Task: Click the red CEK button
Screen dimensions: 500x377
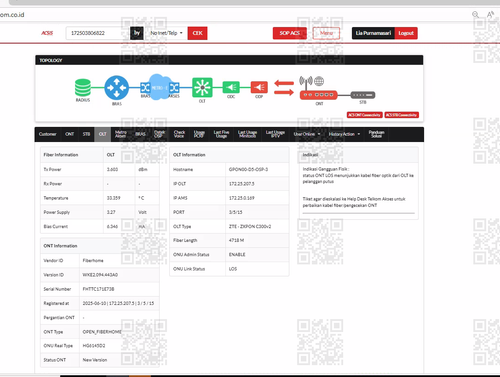Action: (197, 33)
